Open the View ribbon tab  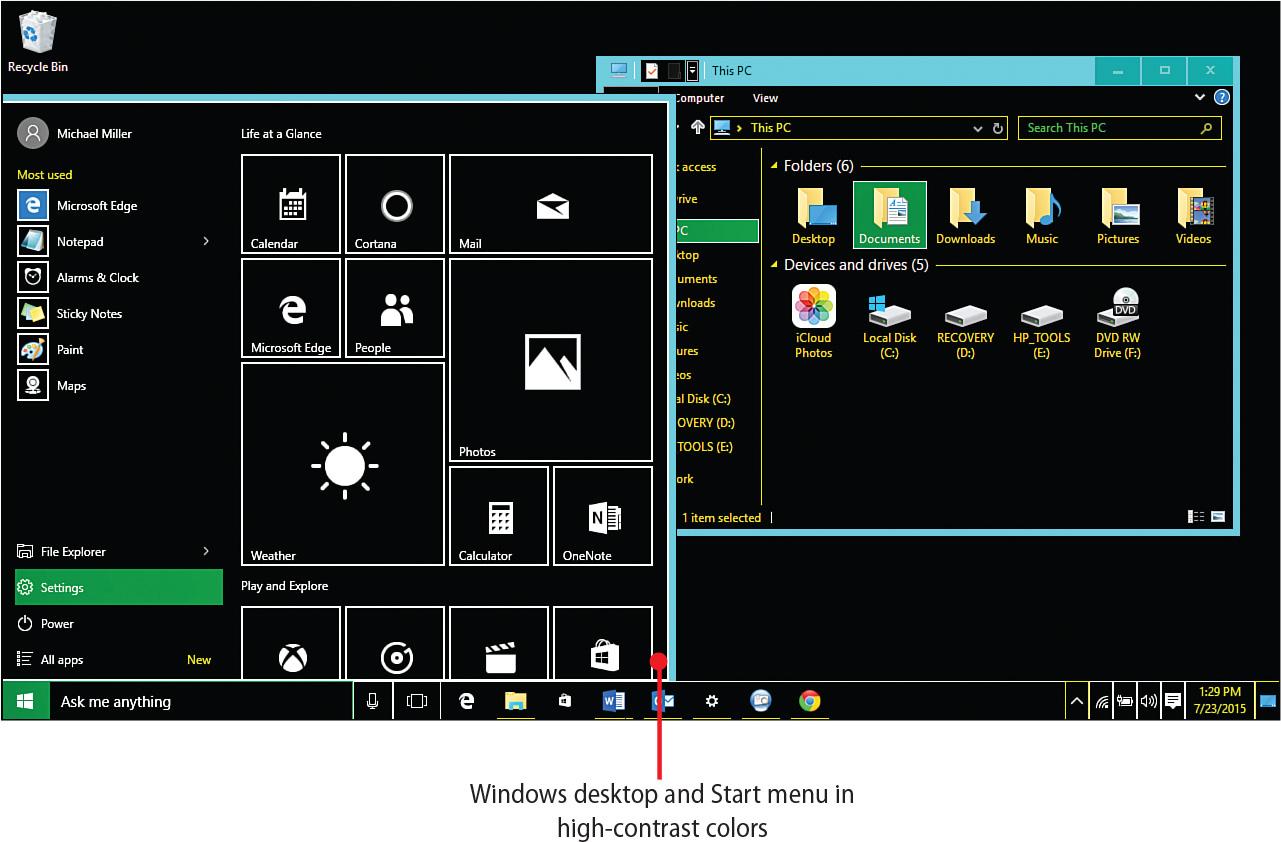(765, 98)
